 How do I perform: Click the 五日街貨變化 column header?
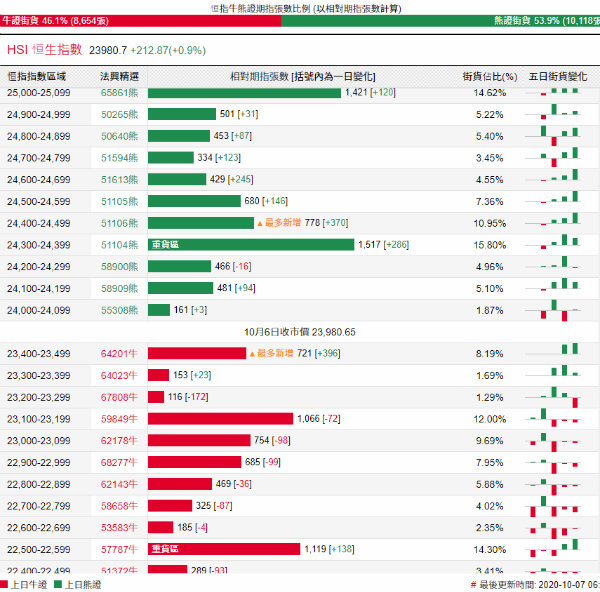(558, 77)
